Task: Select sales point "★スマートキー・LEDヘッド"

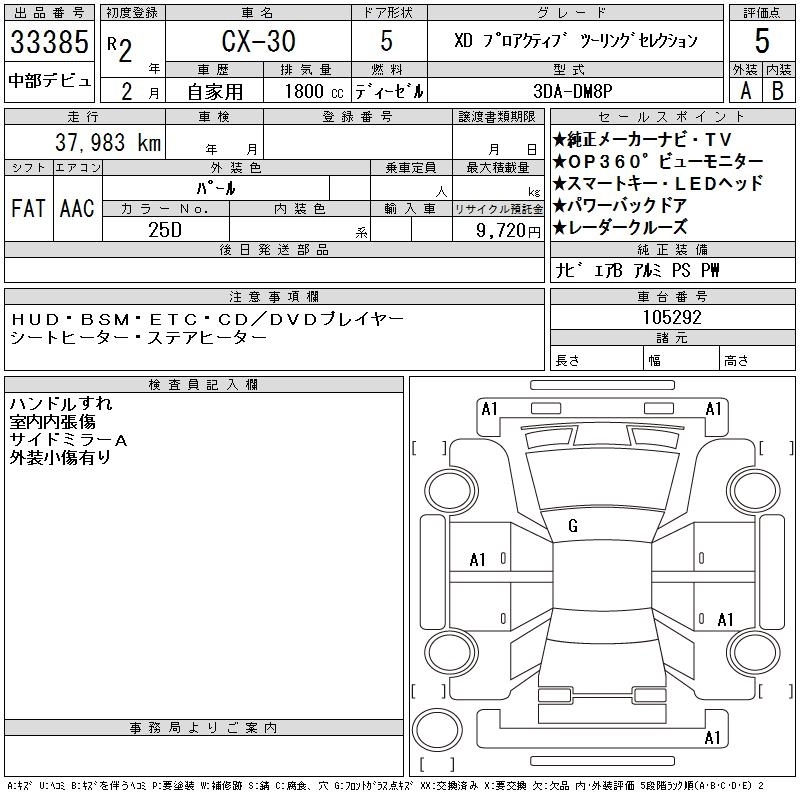Action: coord(658,183)
